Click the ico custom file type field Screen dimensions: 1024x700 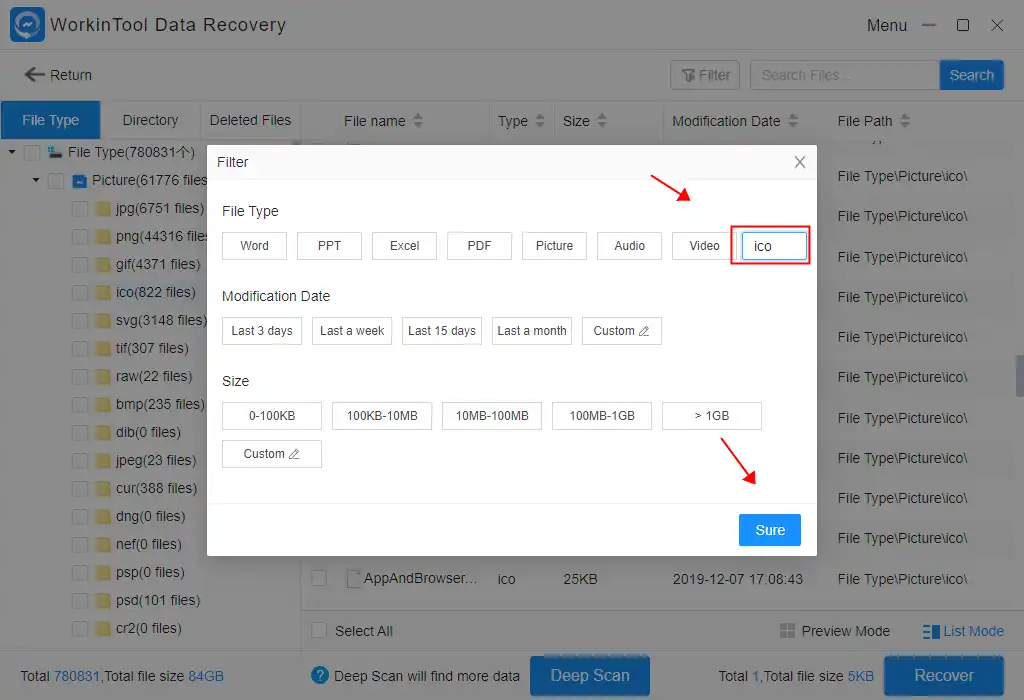(x=774, y=246)
